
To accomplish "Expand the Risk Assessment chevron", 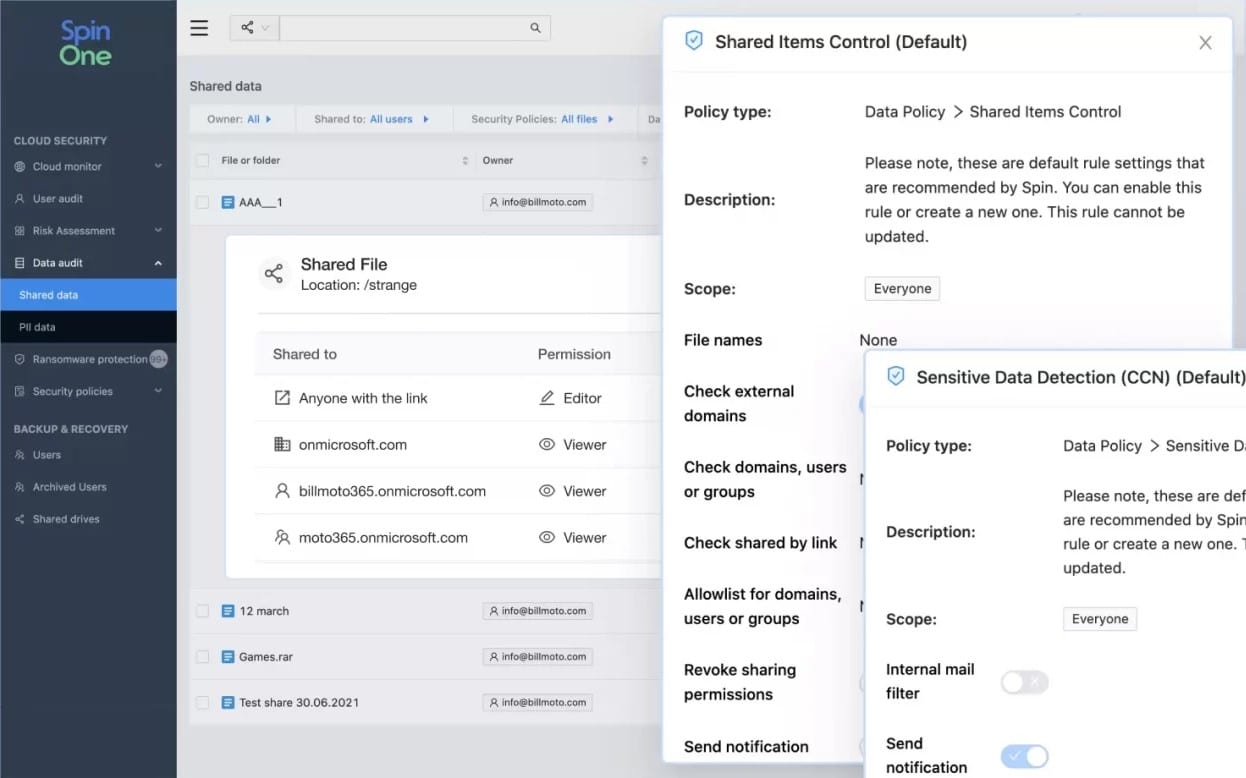I will [x=158, y=230].
